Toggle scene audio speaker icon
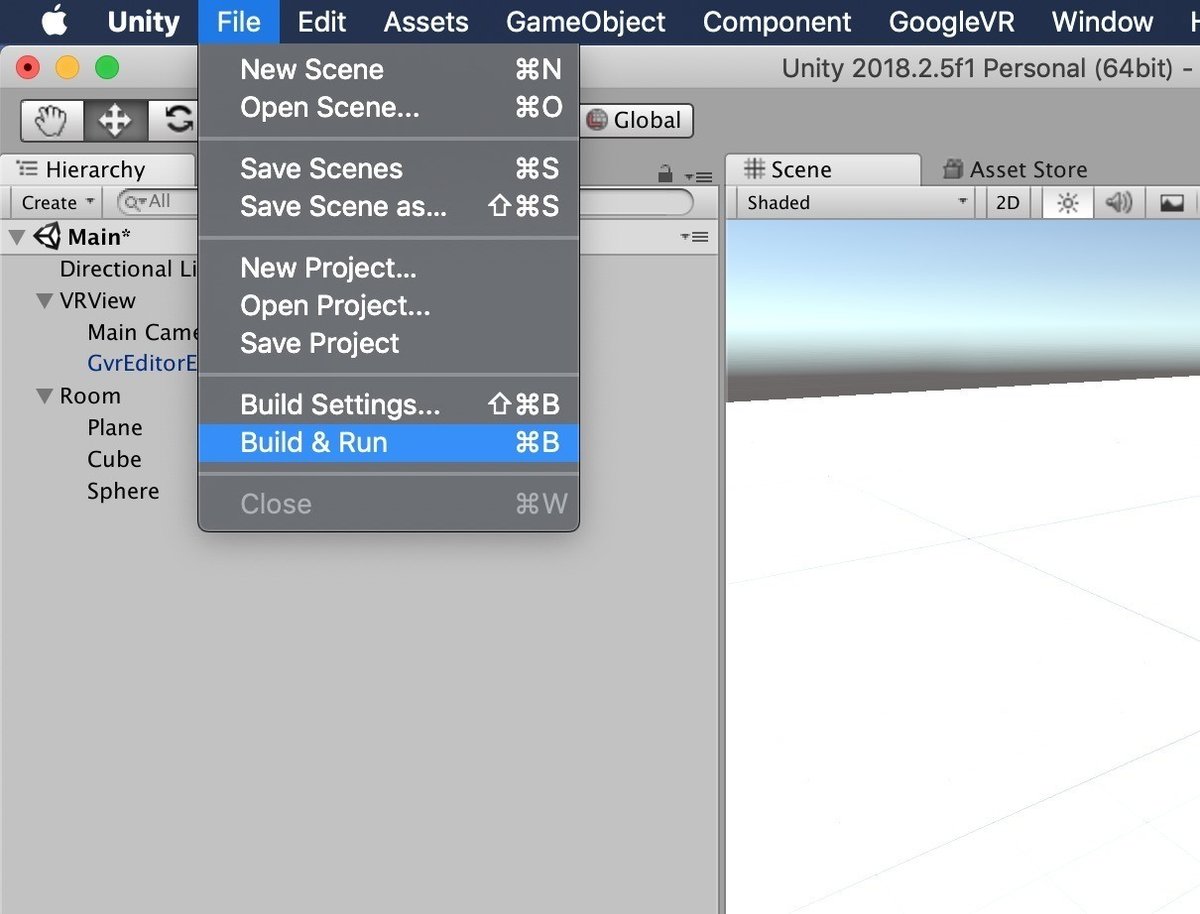The height and width of the screenshot is (914, 1200). pyautogui.click(x=1119, y=203)
